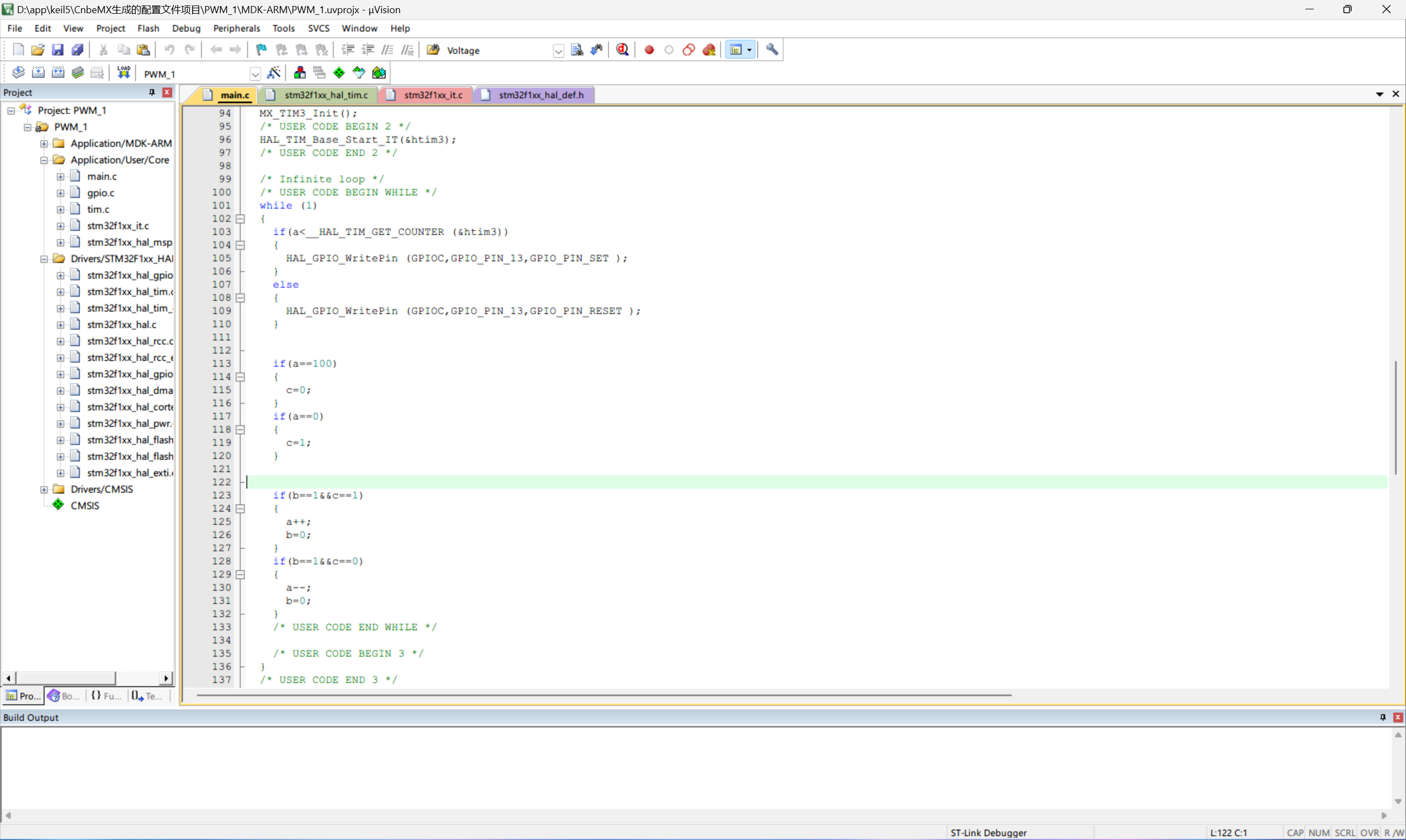This screenshot has width=1406, height=840.
Task: Click Build Output scroll down arrow
Action: click(1398, 802)
